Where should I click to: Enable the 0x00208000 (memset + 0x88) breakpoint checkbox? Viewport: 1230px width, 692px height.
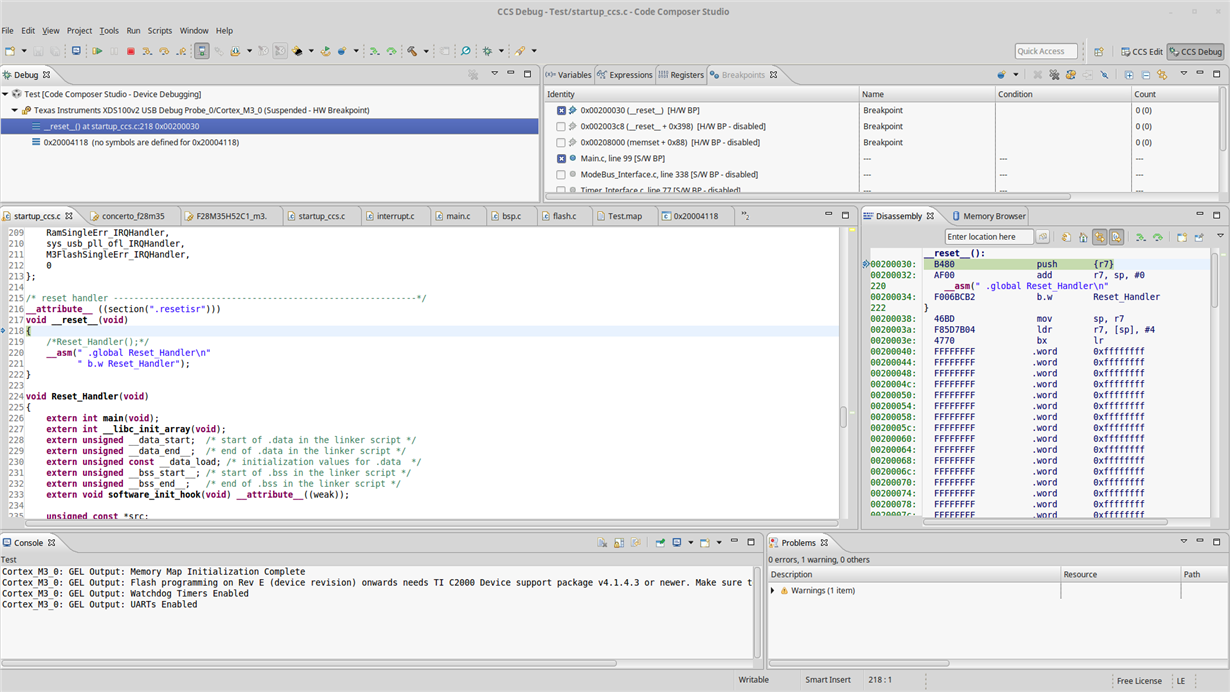pos(561,142)
